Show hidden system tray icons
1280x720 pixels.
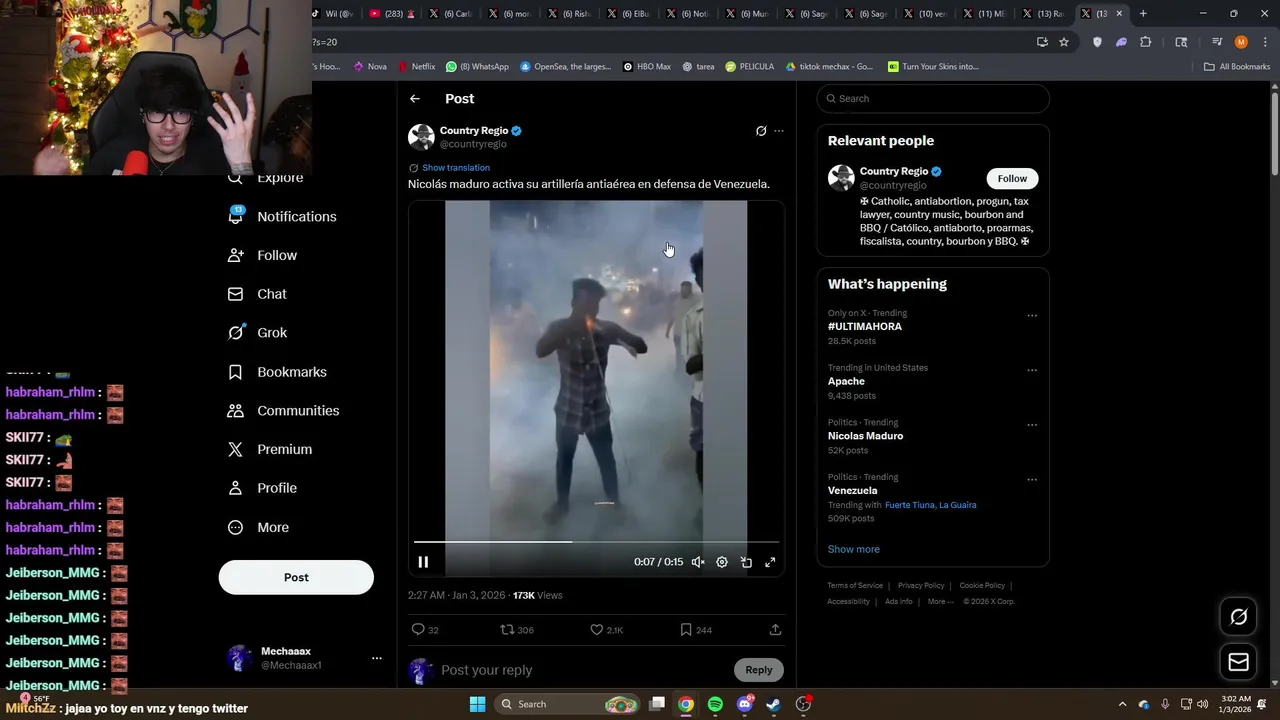1122,704
